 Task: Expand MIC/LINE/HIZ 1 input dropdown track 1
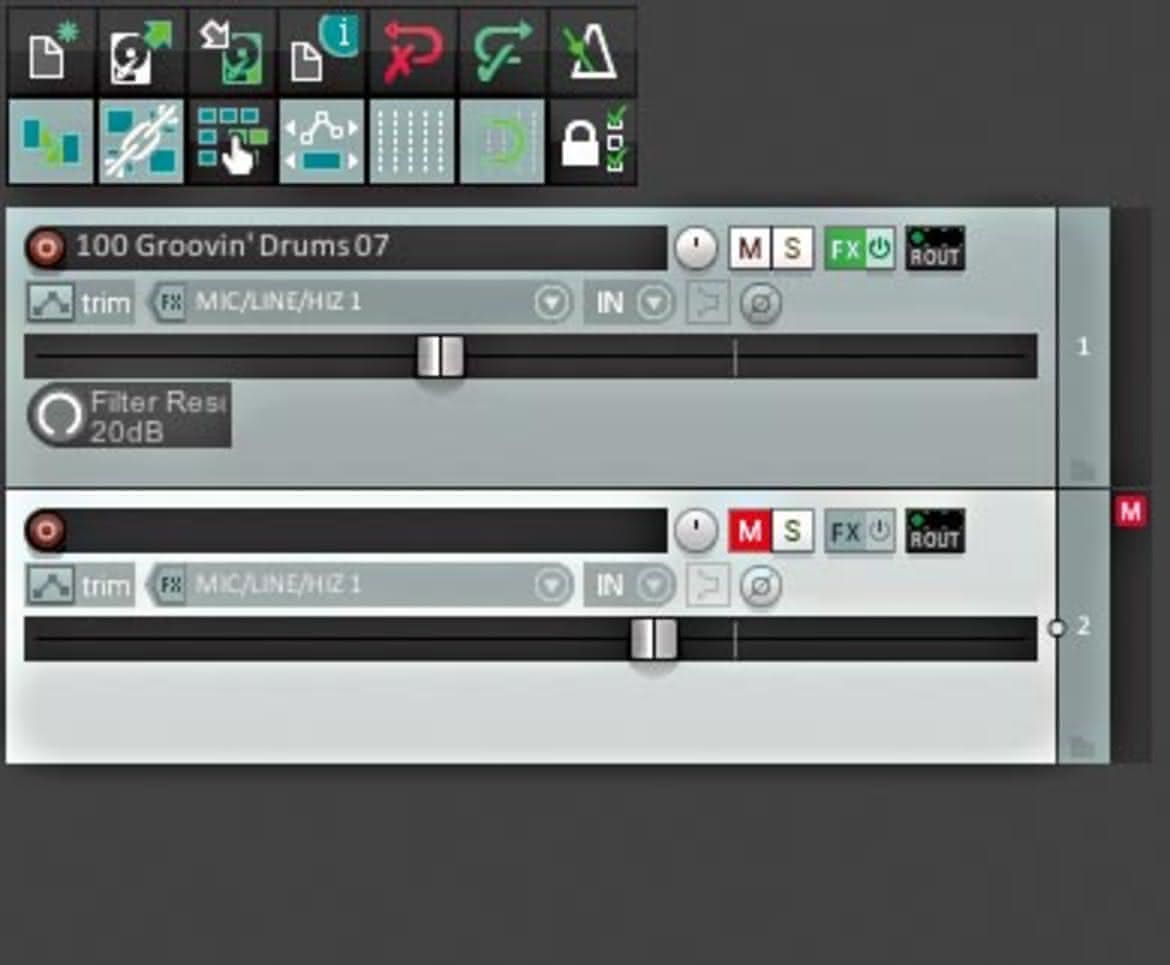click(551, 302)
